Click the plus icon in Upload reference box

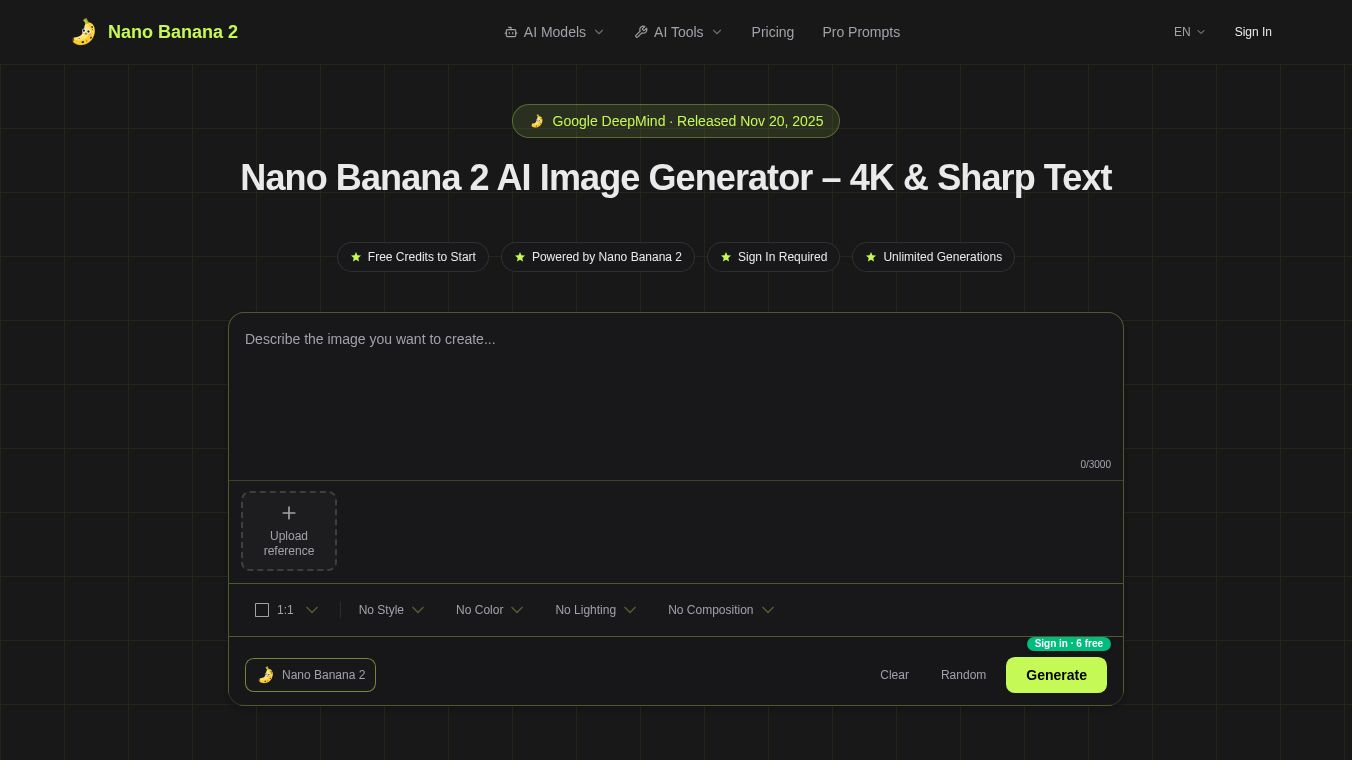point(289,513)
